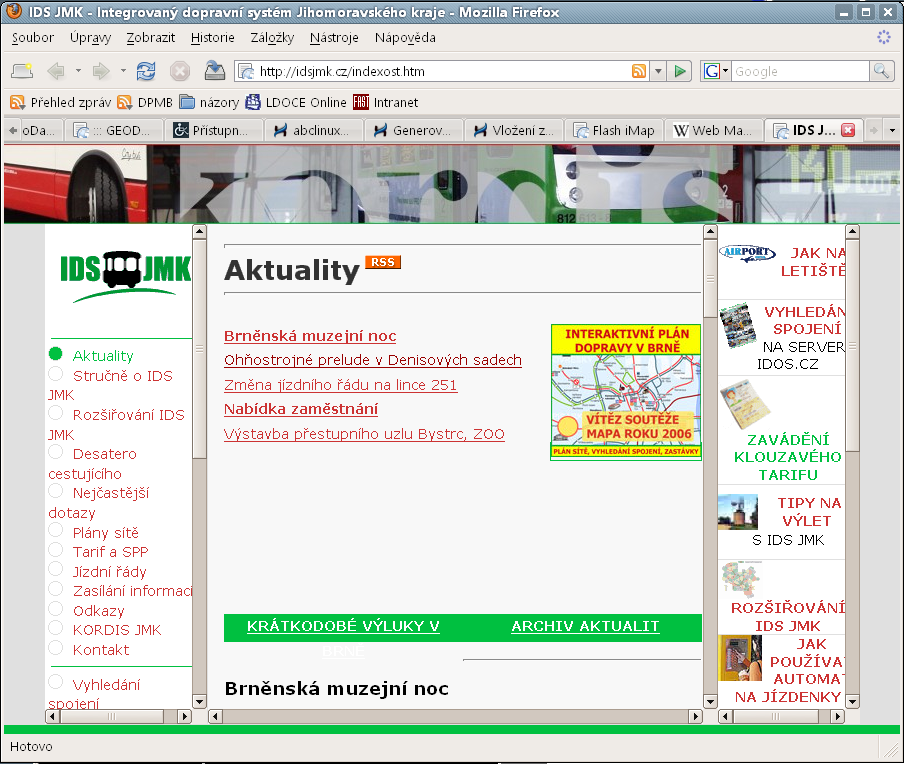The image size is (904, 764).
Task: Open the Přehled zpráv feed bookmark
Action: (61, 103)
